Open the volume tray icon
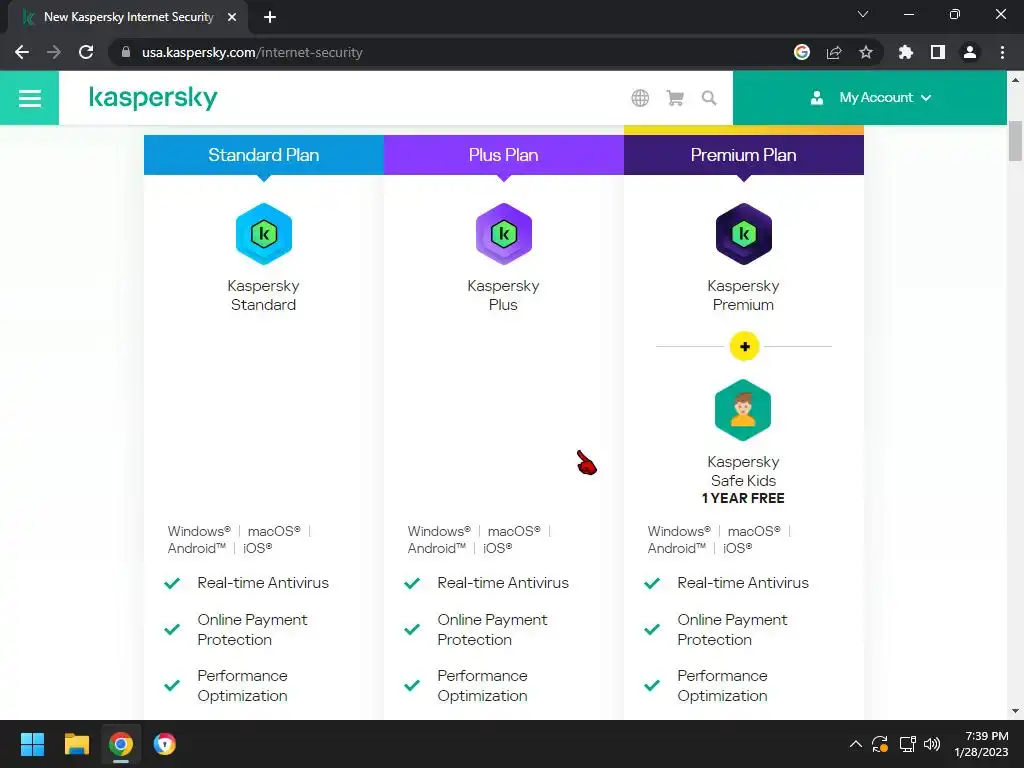1024x768 pixels. [x=932, y=744]
